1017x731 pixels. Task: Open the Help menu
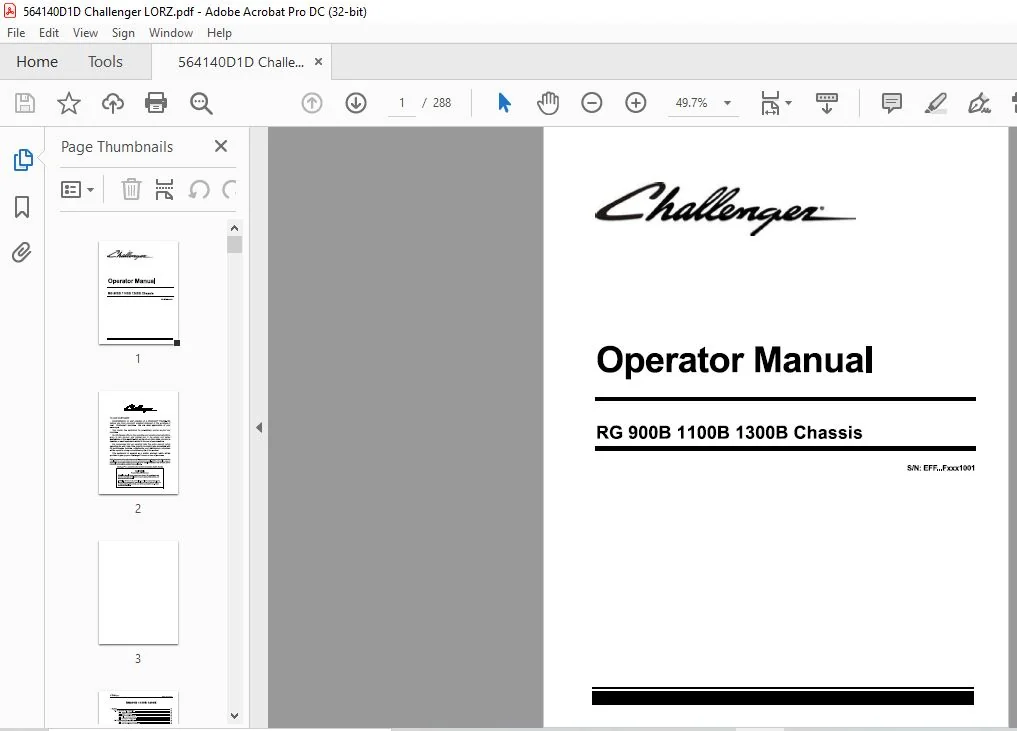click(x=219, y=33)
